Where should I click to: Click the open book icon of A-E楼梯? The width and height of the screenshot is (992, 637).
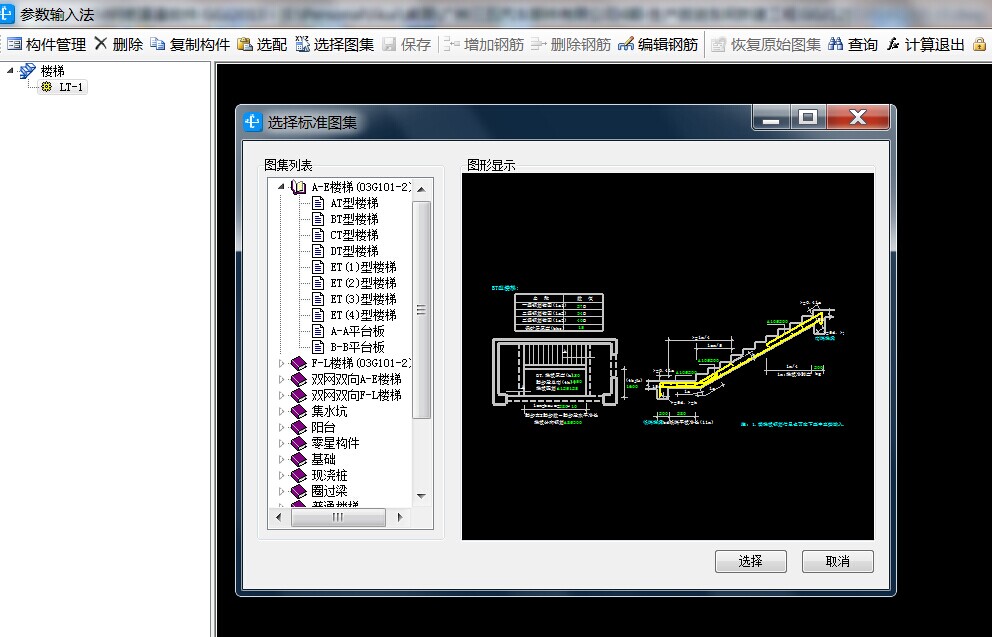pos(298,187)
